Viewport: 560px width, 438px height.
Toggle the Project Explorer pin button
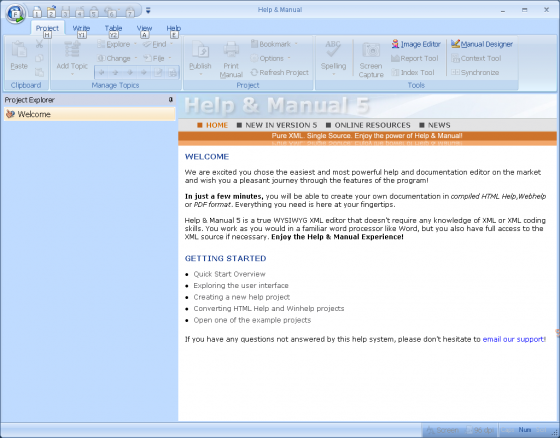(x=171, y=100)
